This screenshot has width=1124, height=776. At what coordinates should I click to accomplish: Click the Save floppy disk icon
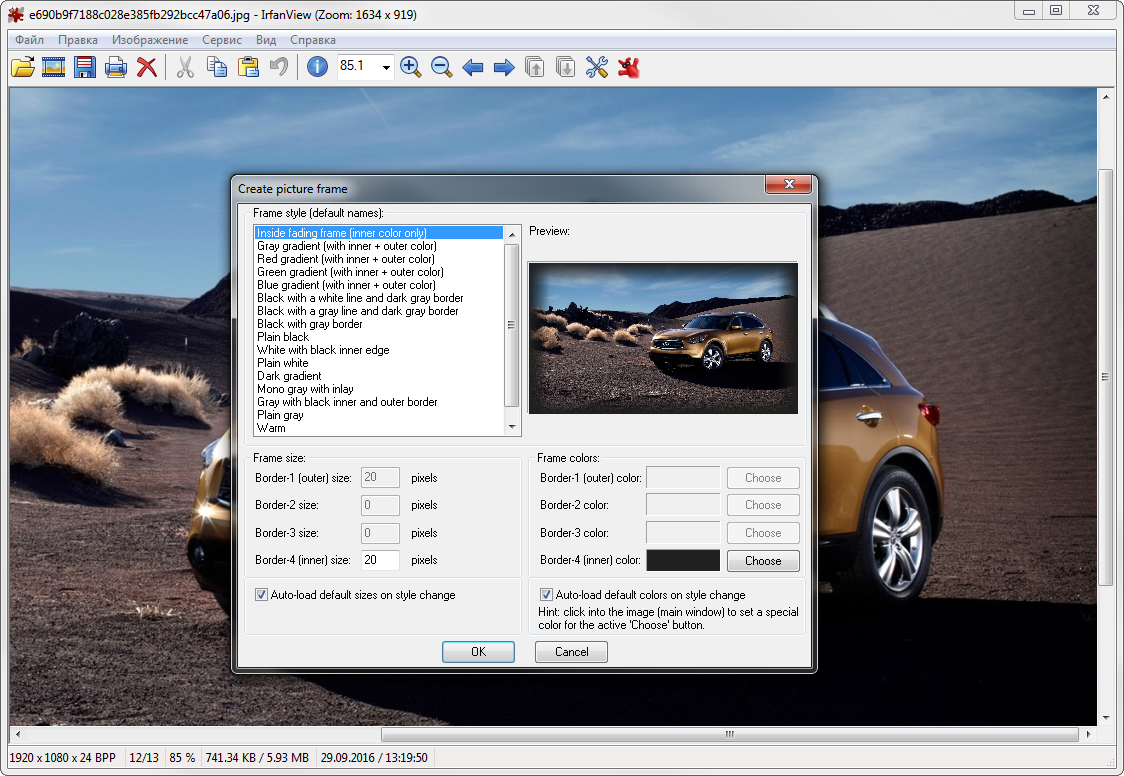(x=85, y=67)
